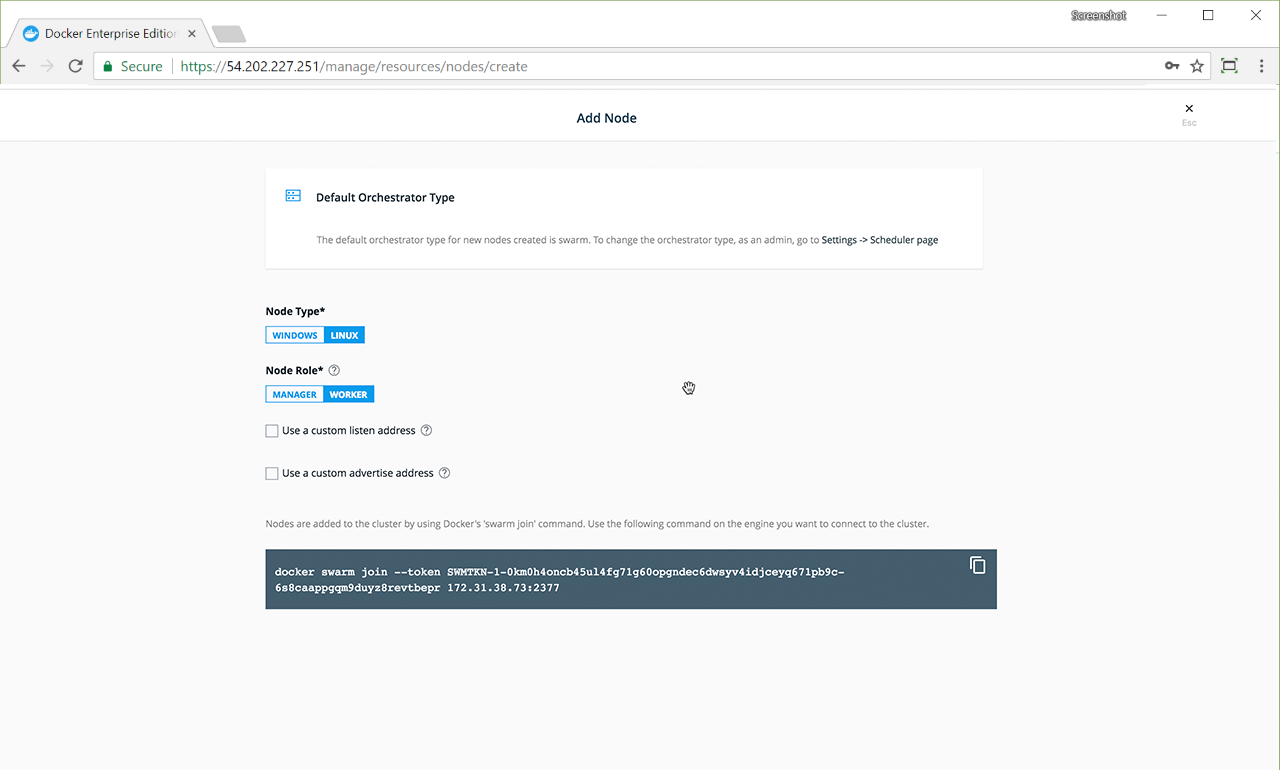Screen dimensions: 1280x770
Task: Copy the swarm join command to clipboard
Action: coord(977,566)
